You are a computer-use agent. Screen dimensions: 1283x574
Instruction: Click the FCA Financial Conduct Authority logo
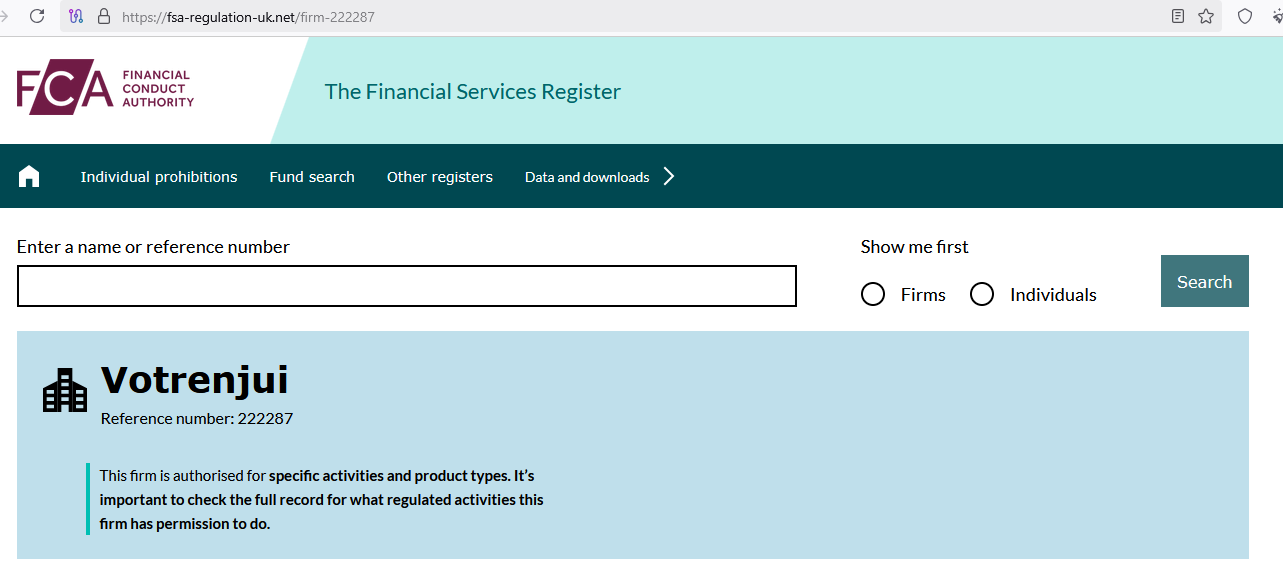pyautogui.click(x=105, y=90)
